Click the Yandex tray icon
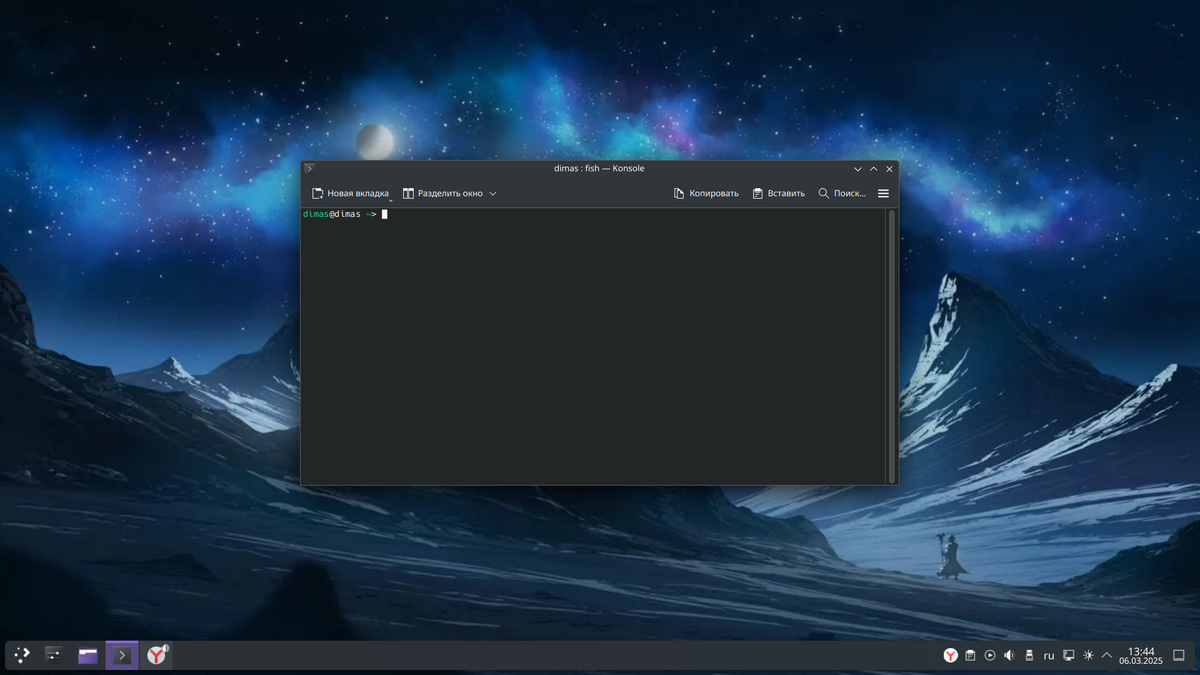 (950, 656)
